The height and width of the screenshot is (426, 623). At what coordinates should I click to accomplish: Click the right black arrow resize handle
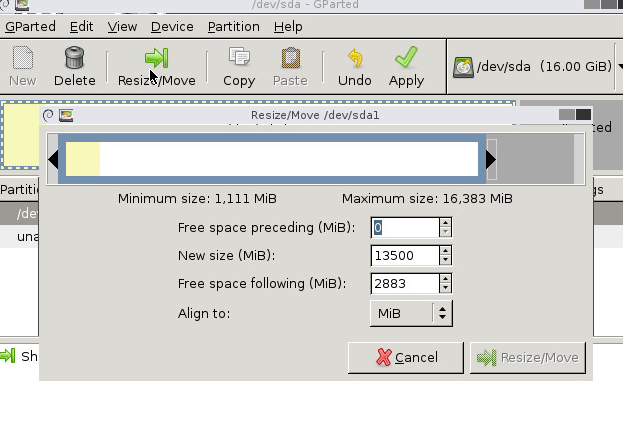491,159
